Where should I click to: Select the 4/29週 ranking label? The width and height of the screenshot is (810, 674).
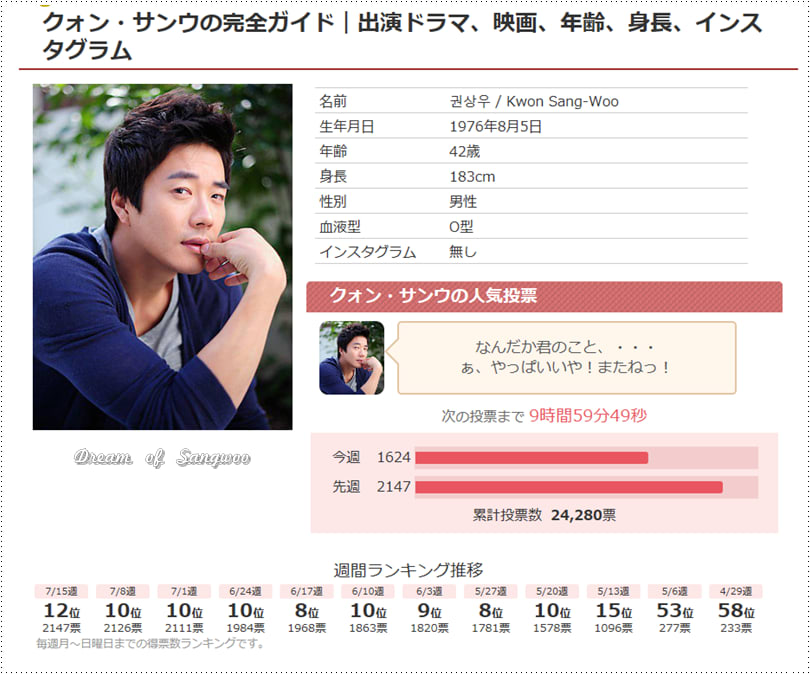[x=736, y=591]
